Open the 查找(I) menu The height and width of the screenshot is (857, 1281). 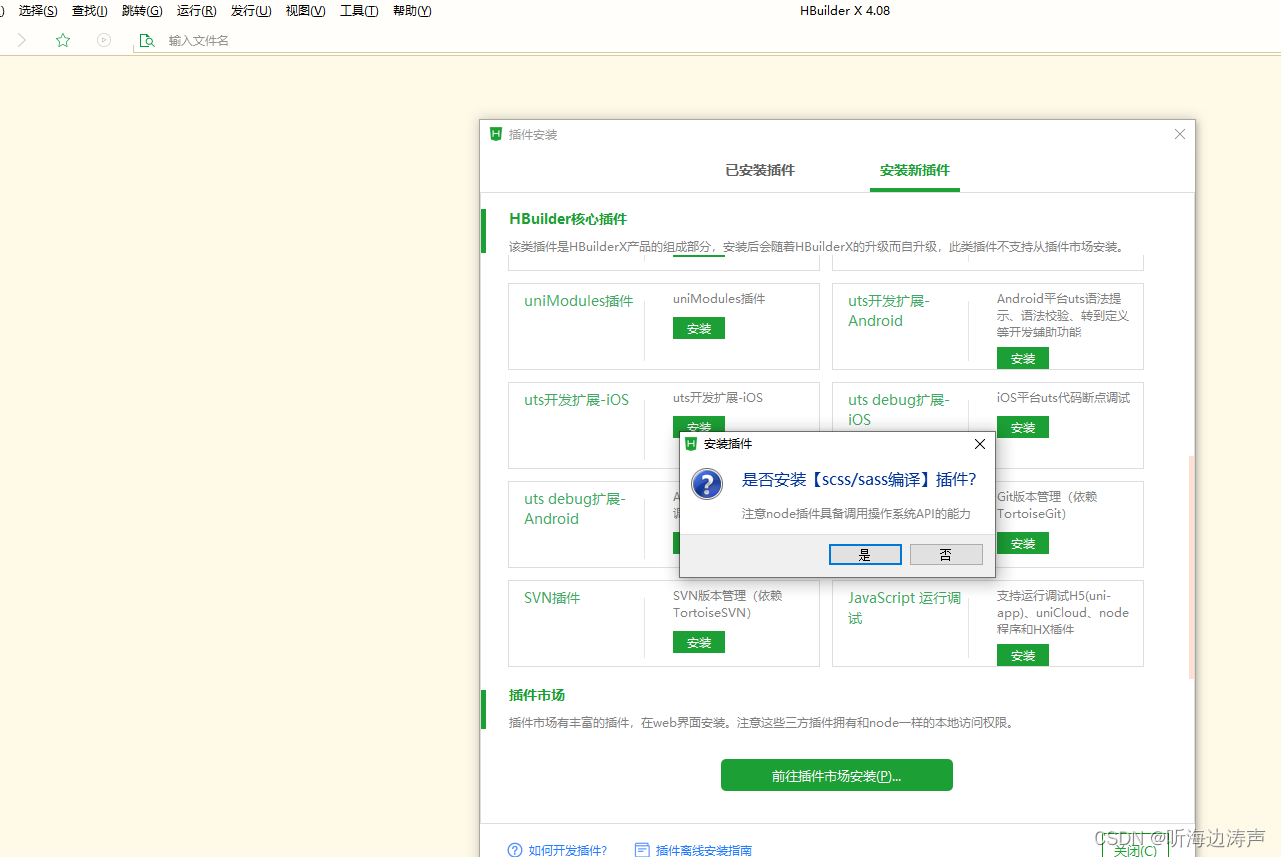[89, 11]
